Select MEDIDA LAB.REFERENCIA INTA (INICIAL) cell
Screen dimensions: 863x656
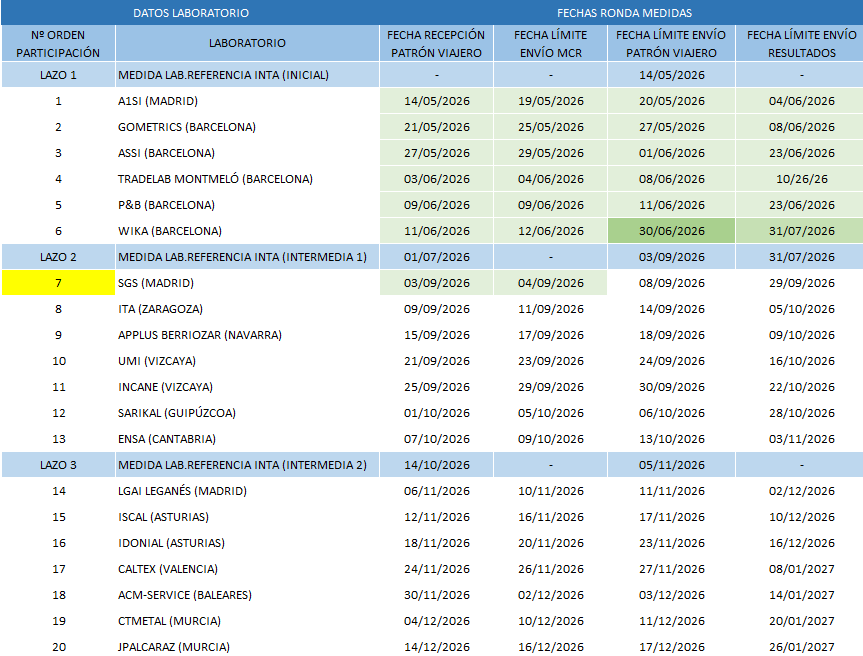click(247, 75)
